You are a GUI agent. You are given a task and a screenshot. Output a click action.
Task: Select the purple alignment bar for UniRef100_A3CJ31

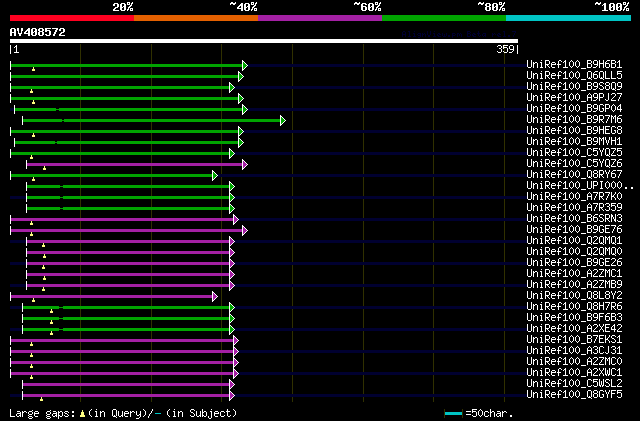pos(122,352)
